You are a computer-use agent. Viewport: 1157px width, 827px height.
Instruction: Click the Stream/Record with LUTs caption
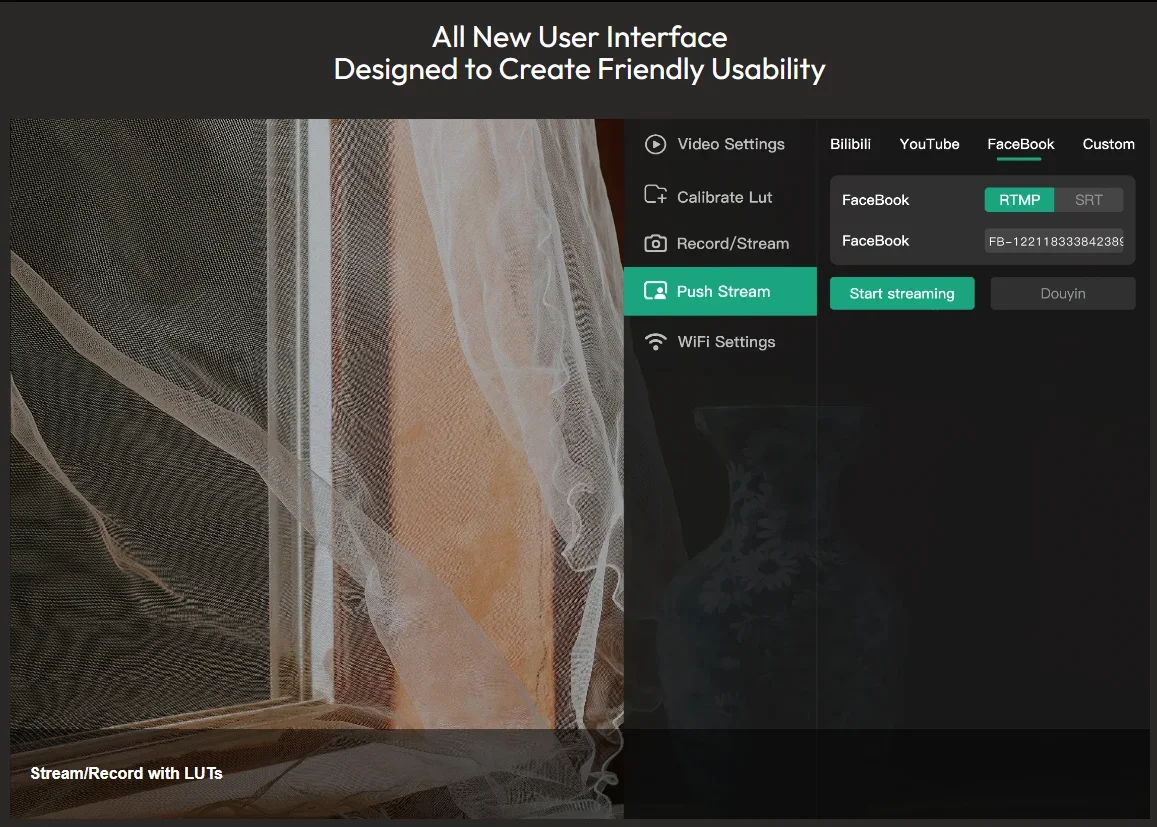(126, 773)
